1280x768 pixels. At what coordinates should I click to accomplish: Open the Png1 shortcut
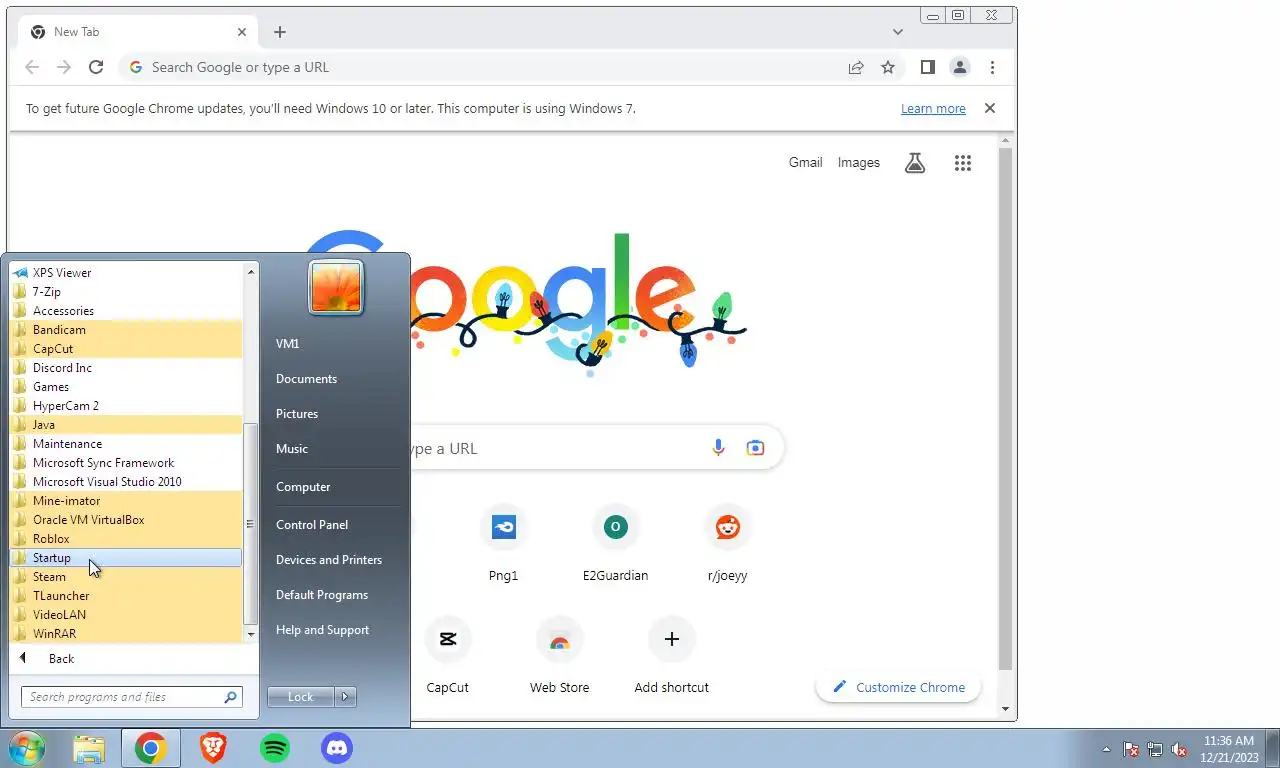click(504, 545)
